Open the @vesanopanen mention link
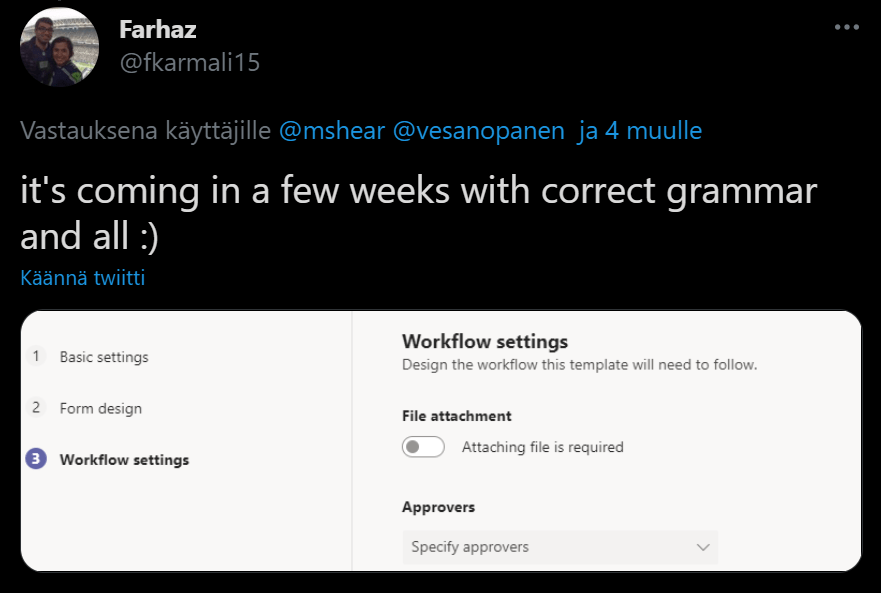The width and height of the screenshot is (881, 593). [479, 131]
